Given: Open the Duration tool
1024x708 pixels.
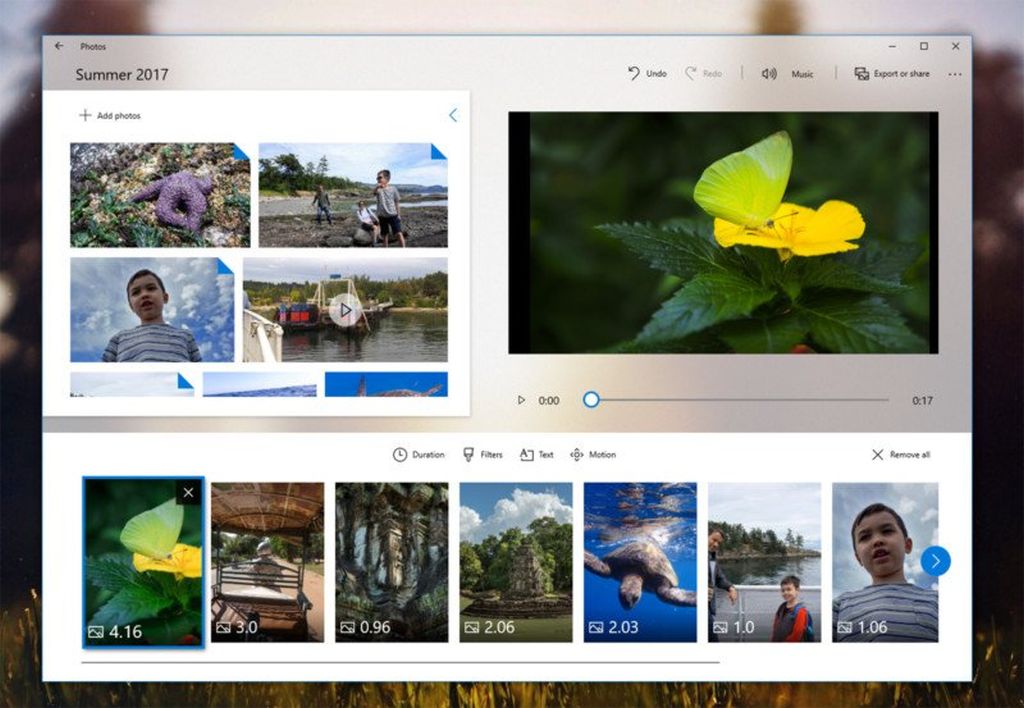Looking at the screenshot, I should click(418, 454).
